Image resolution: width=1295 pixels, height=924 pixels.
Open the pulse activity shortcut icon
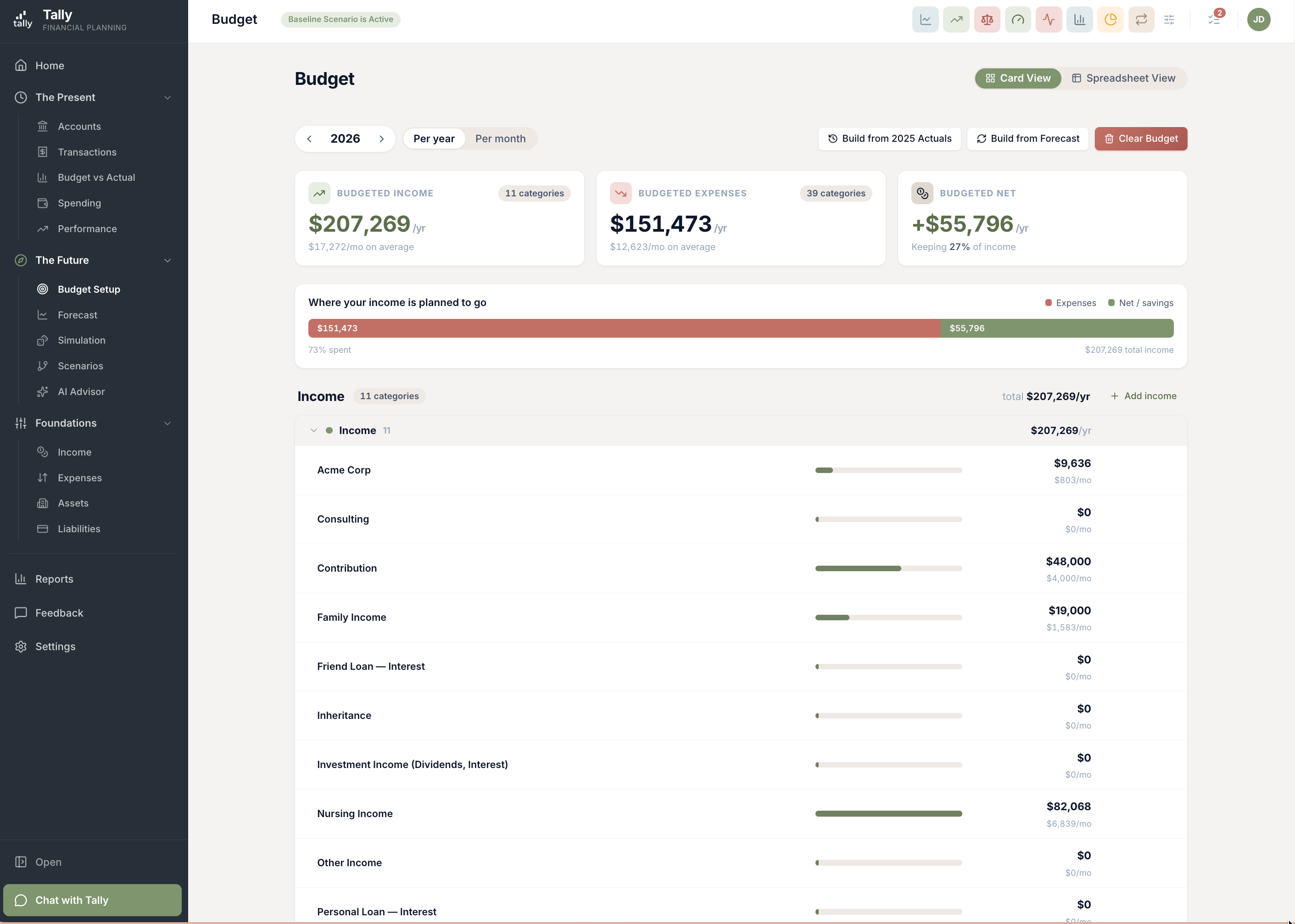1049,19
